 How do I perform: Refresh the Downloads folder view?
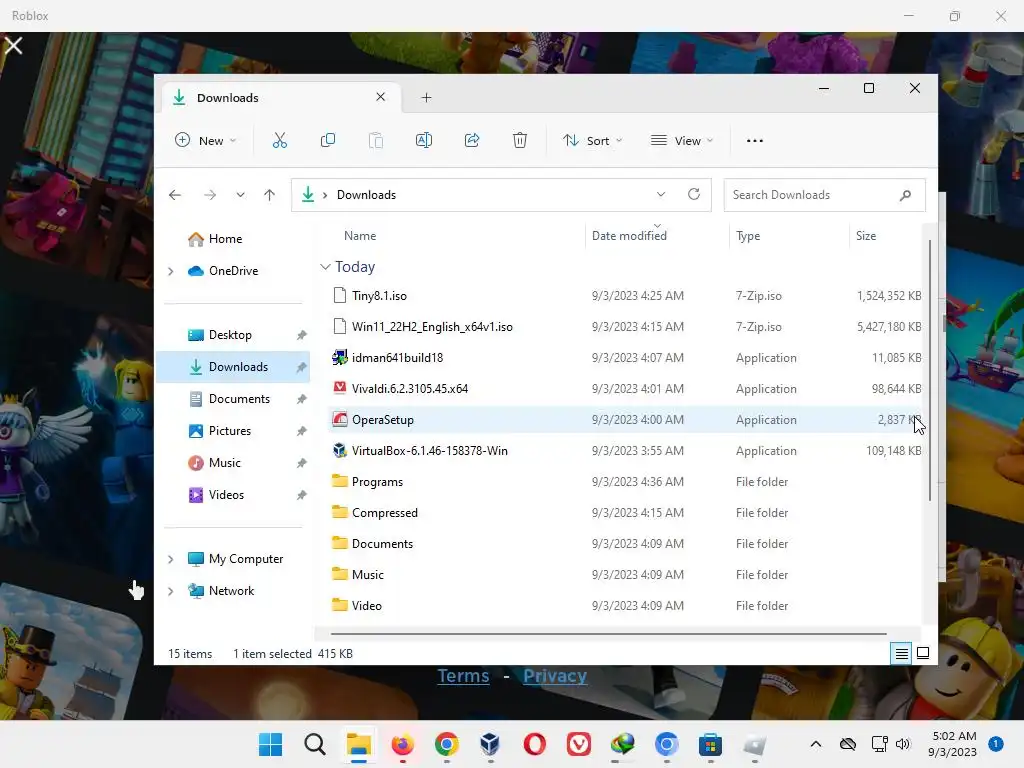[x=694, y=195]
